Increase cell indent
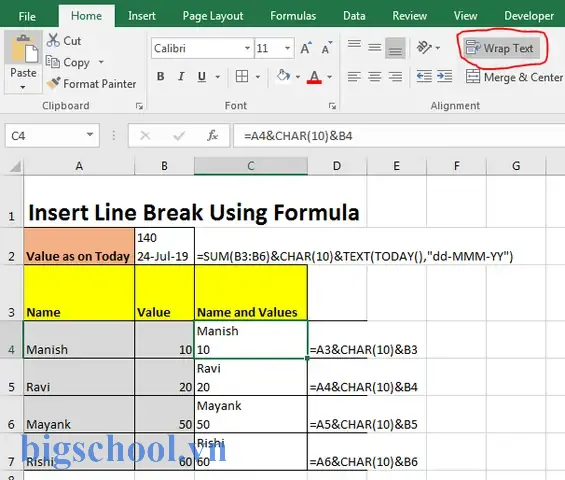 445,76
